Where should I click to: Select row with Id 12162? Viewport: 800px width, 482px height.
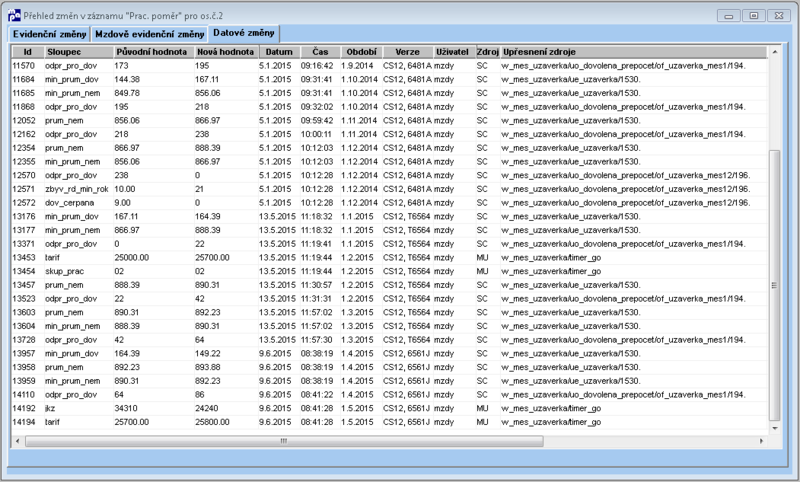389,134
